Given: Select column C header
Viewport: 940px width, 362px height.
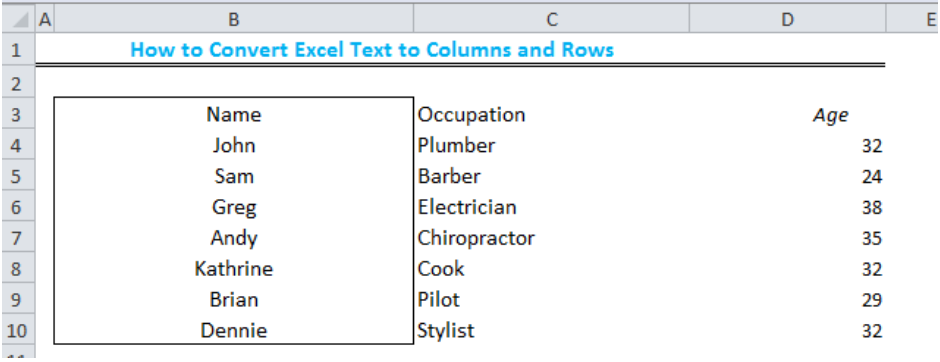Looking at the screenshot, I should click(552, 20).
